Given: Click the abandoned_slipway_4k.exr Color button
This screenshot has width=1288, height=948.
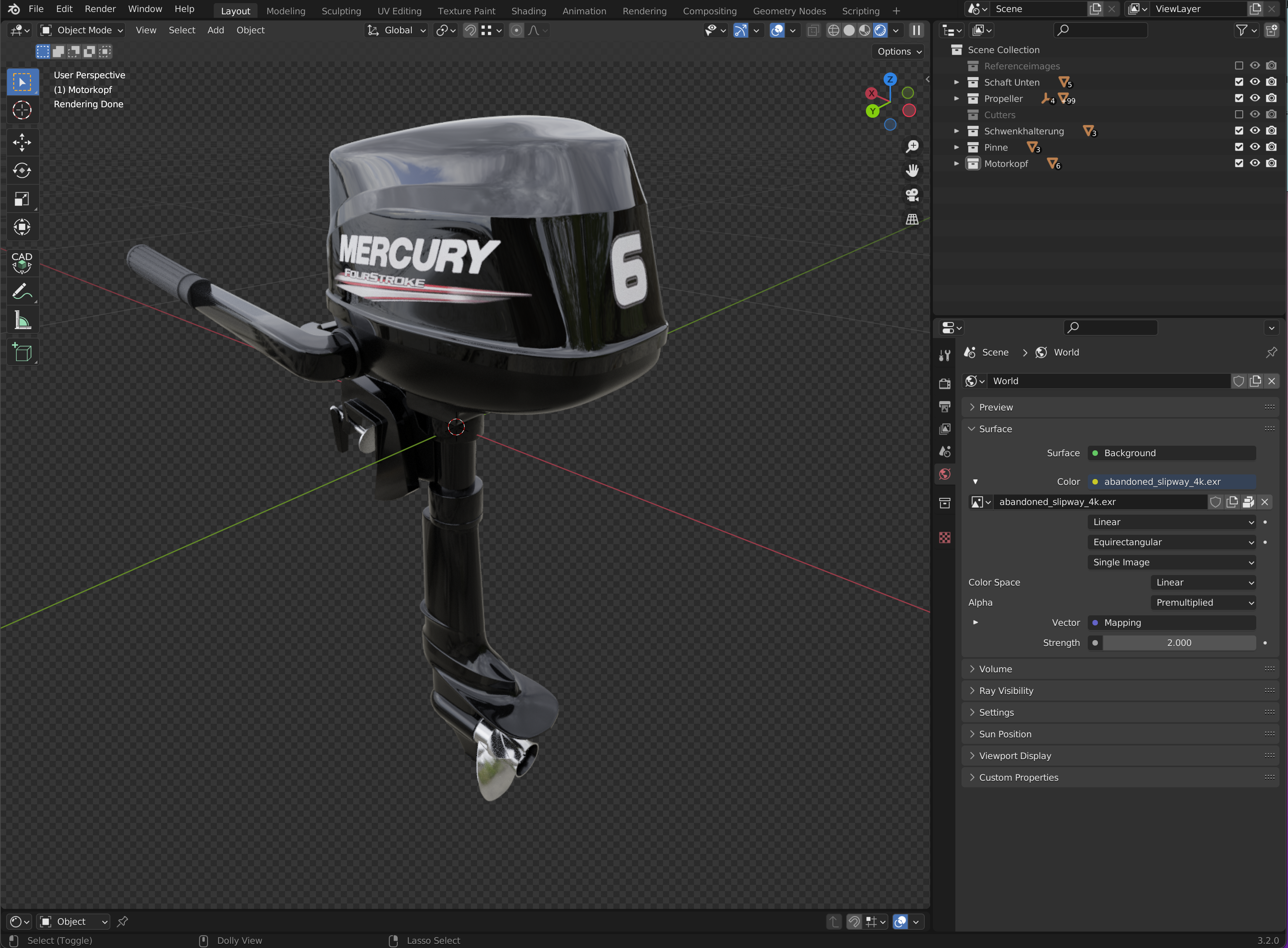Looking at the screenshot, I should tap(1171, 481).
